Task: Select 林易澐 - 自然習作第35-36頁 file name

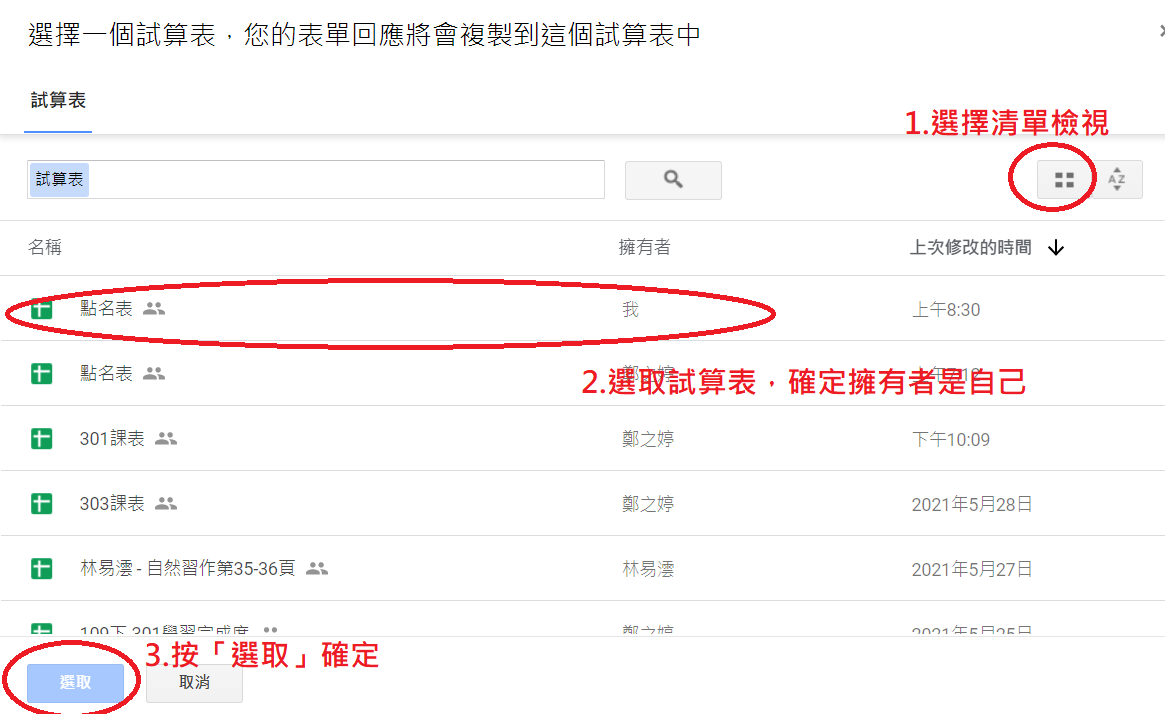Action: tap(187, 569)
